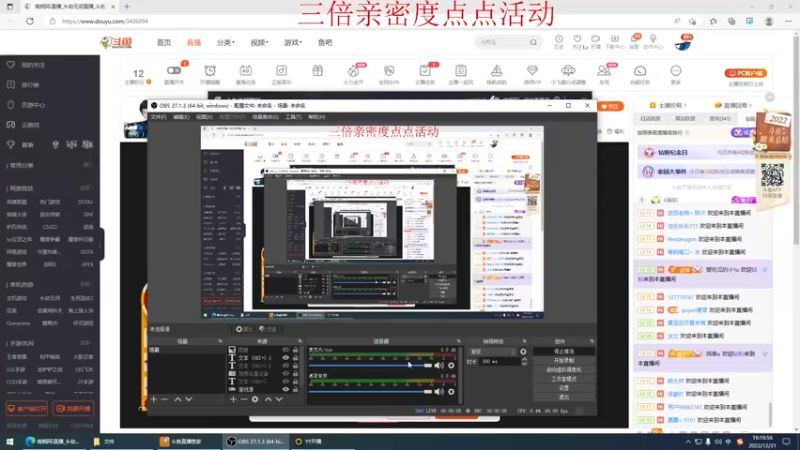Open the scene transition type dropdown in OBS
Viewport: 800px width, 450px height.
492,352
